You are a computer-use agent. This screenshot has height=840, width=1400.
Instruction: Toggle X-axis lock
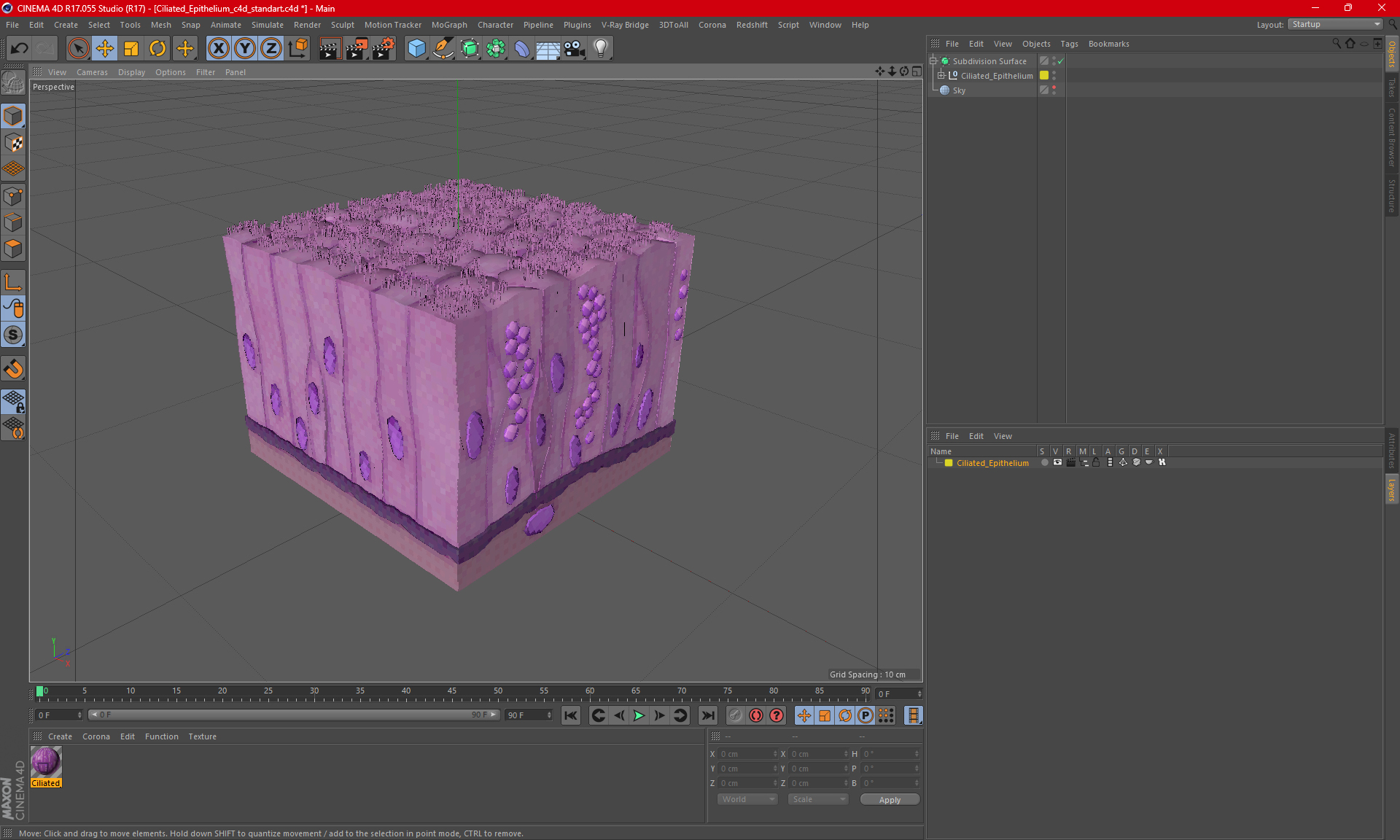coord(218,49)
